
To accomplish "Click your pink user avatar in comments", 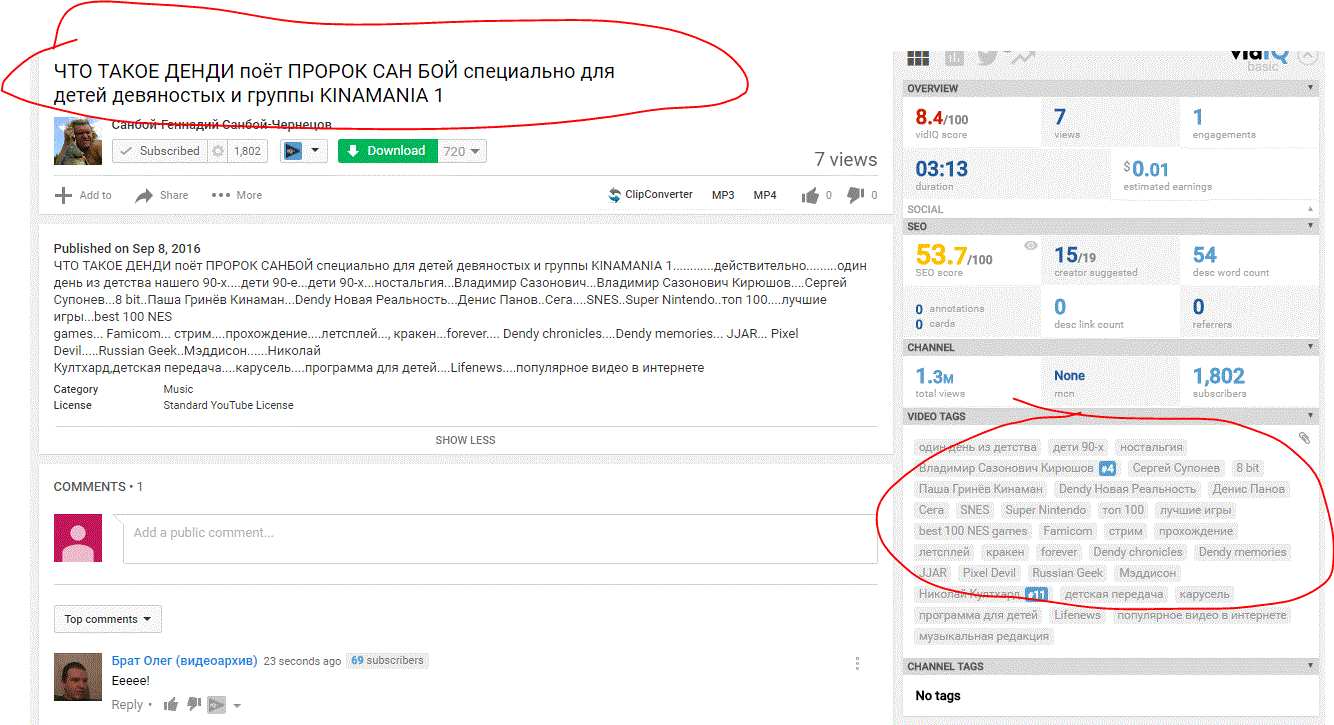I will 78,538.
